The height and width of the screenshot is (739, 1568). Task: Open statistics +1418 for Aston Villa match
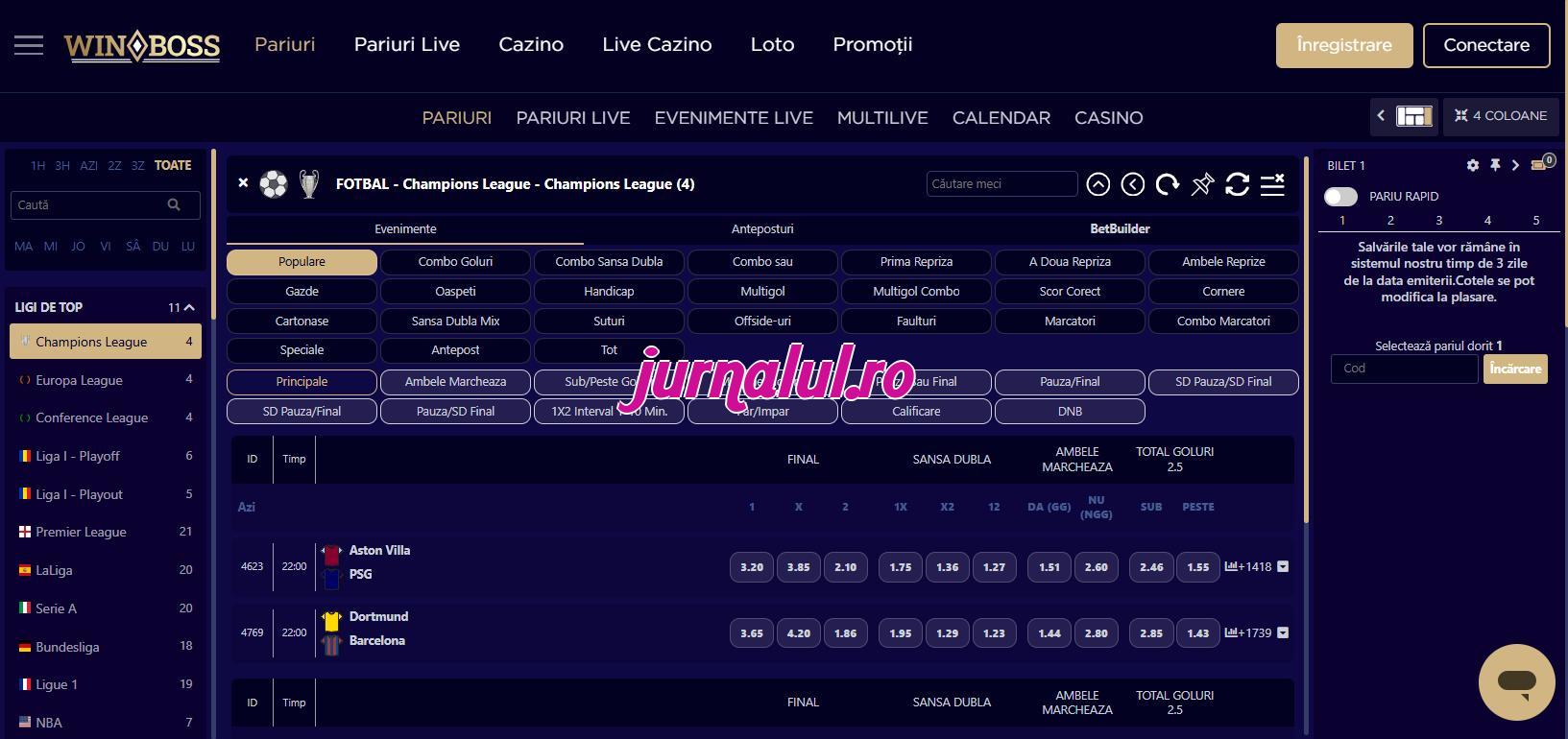[1248, 566]
